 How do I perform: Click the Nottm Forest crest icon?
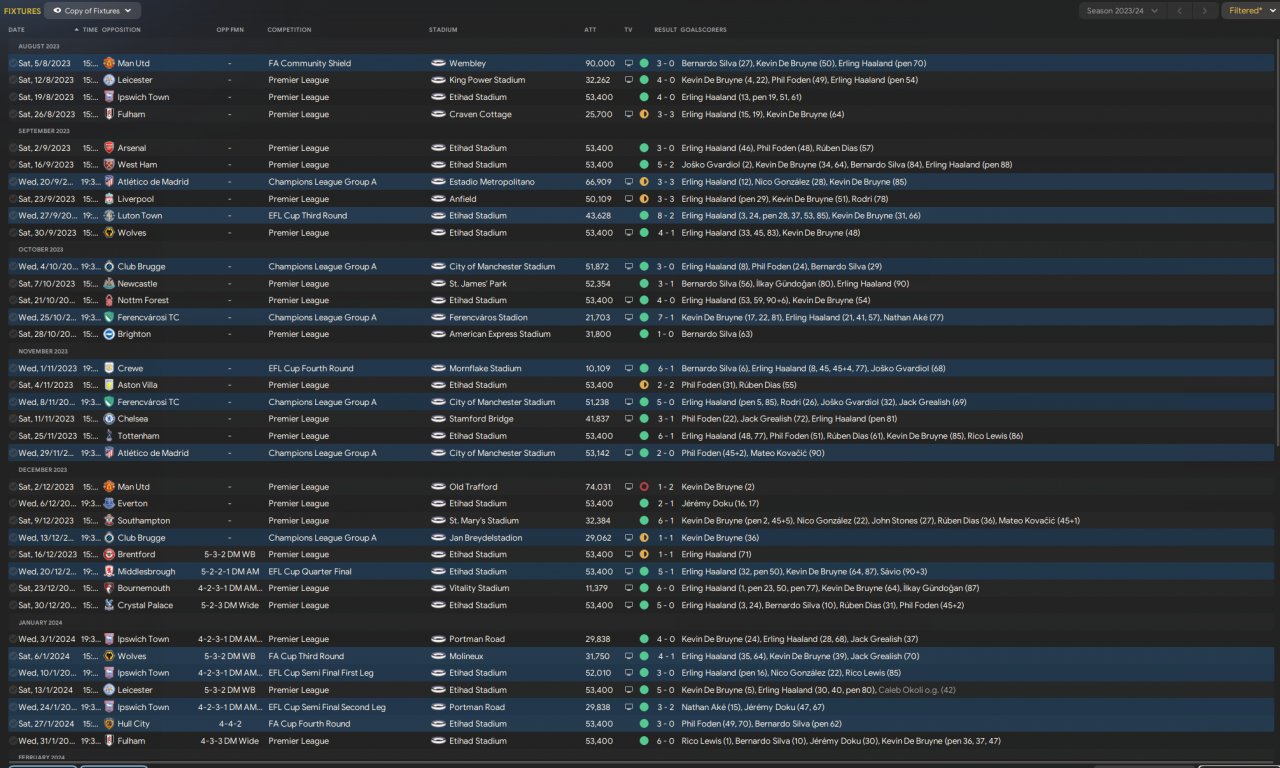point(109,301)
